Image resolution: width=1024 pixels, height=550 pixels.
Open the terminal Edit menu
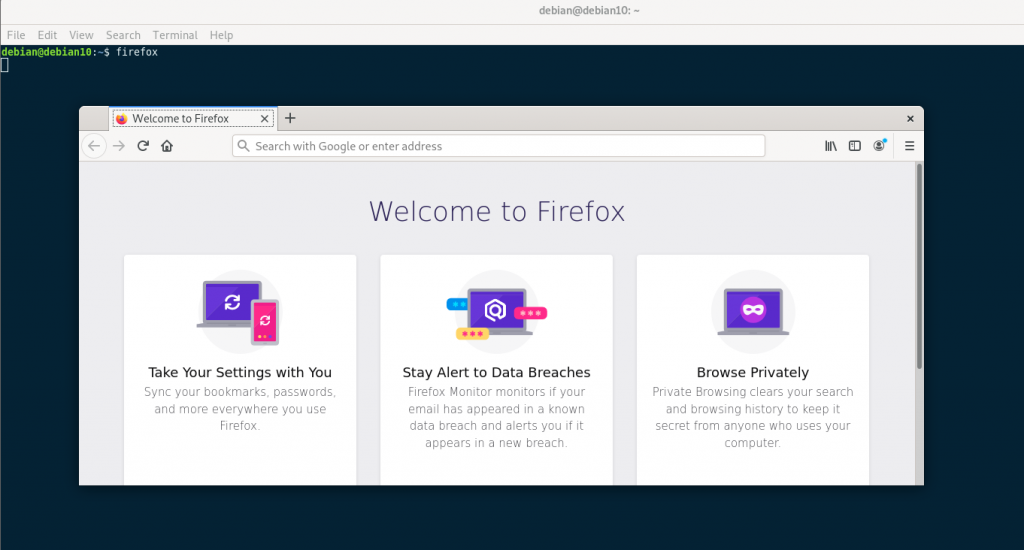tap(47, 35)
